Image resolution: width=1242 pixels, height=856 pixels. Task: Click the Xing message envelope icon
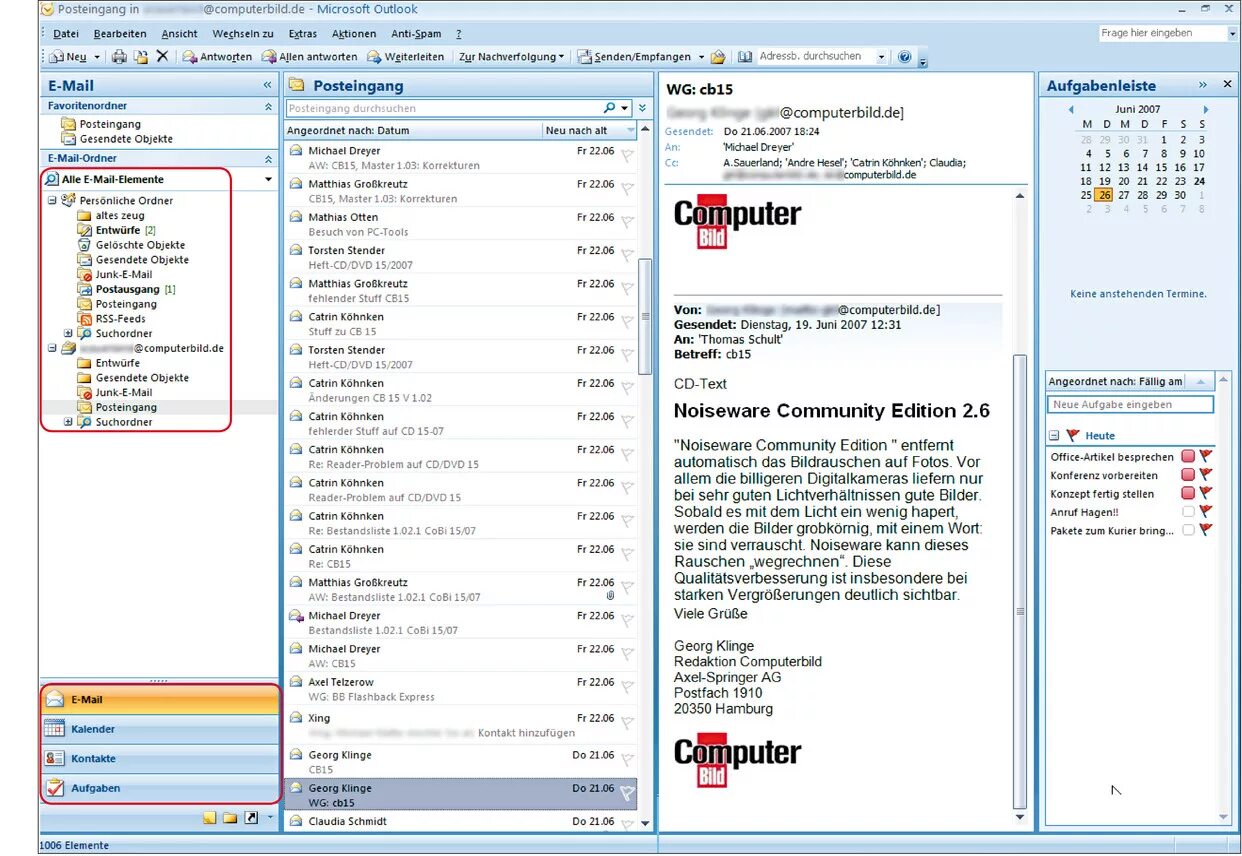pos(296,717)
